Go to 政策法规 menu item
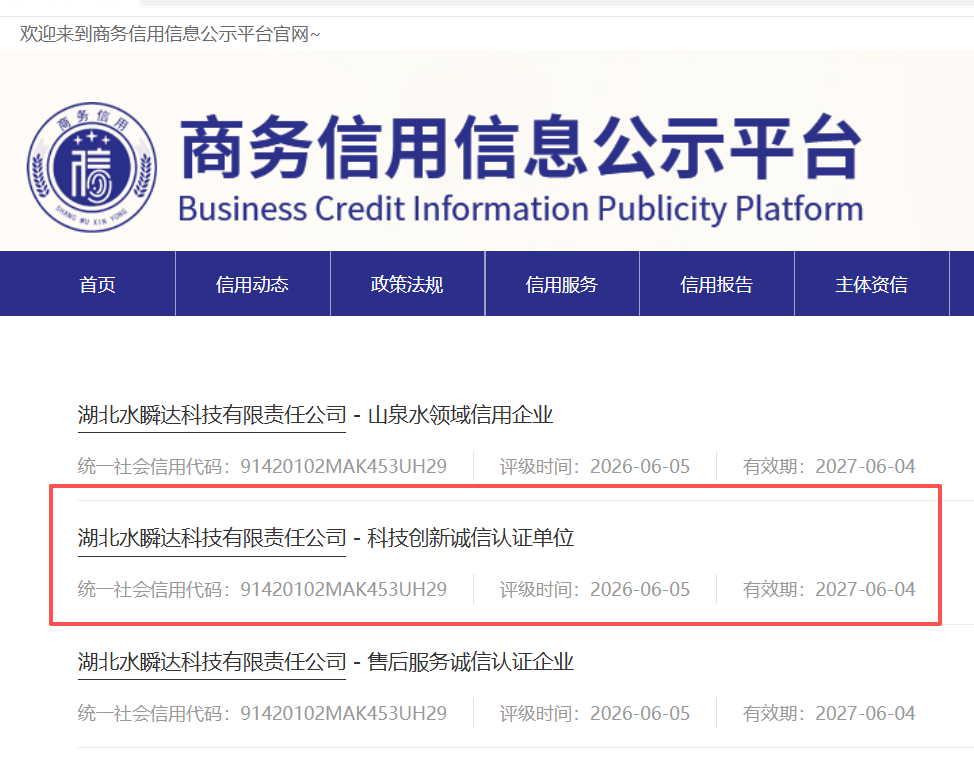Image resolution: width=974 pixels, height=767 pixels. [x=407, y=284]
